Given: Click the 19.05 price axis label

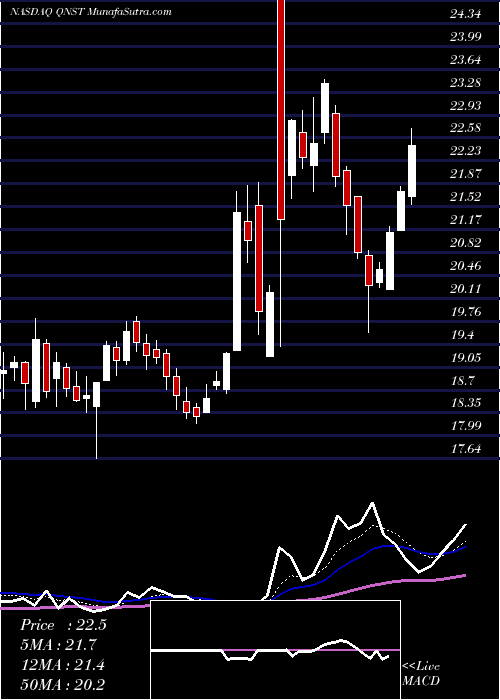Looking at the screenshot, I should click(466, 358).
